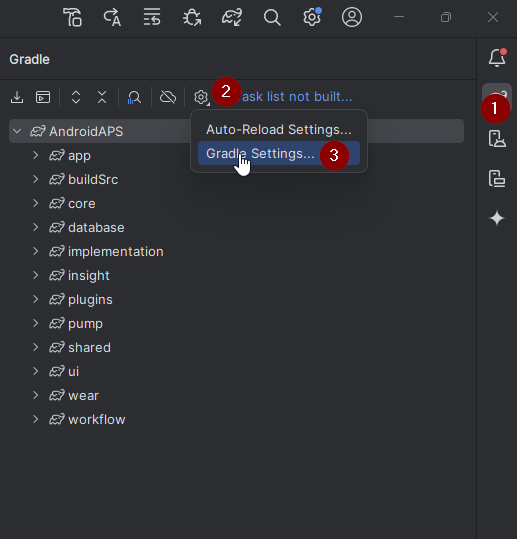Minimize the IDE window
This screenshot has height=539, width=517.
pos(399,17)
